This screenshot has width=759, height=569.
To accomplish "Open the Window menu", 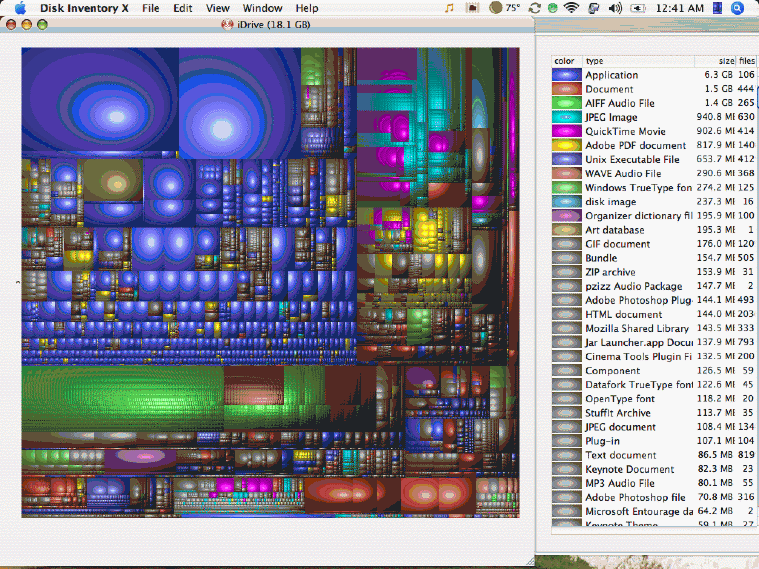I will (262, 8).
